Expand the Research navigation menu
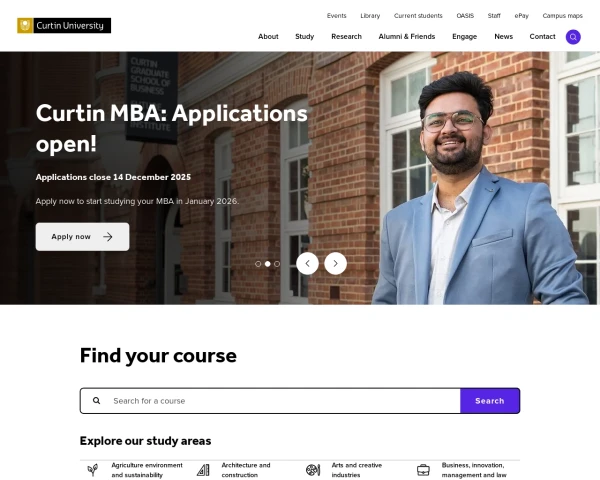This screenshot has height=480, width=600. tap(346, 36)
